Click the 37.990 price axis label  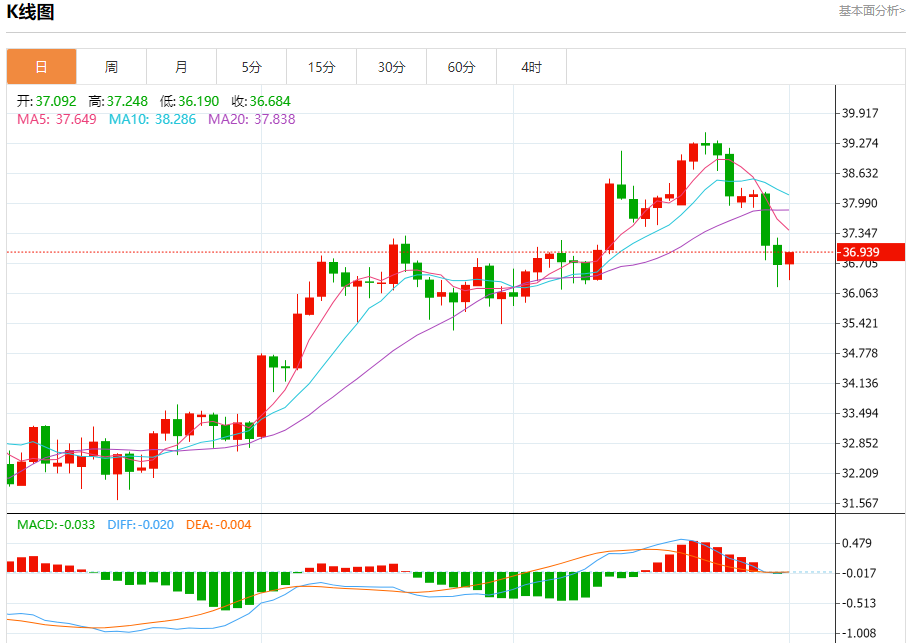click(x=860, y=203)
